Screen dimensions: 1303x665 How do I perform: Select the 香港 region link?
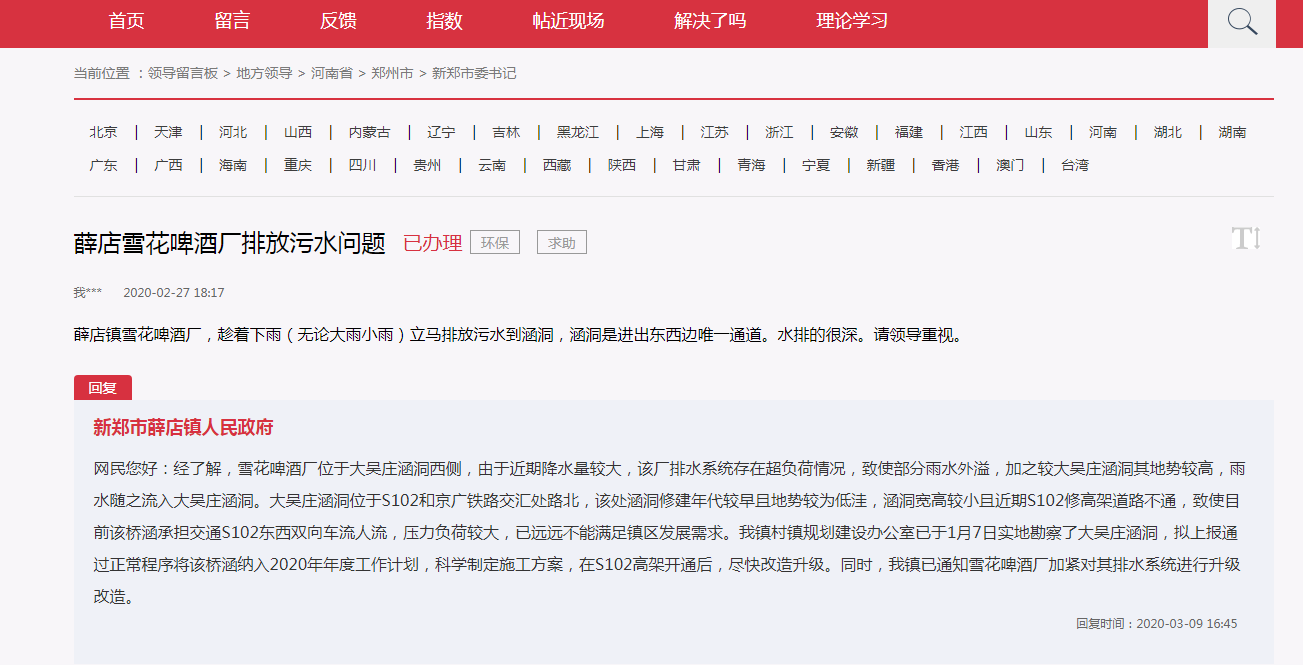click(x=946, y=165)
